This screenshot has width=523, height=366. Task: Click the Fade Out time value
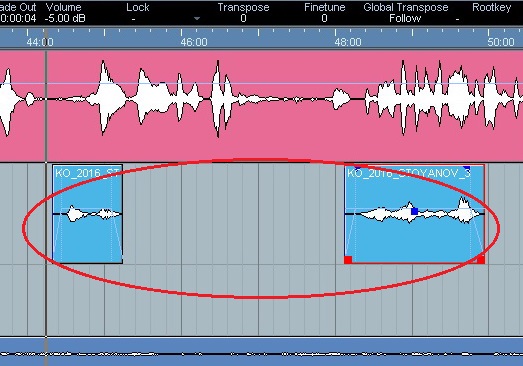click(18, 18)
